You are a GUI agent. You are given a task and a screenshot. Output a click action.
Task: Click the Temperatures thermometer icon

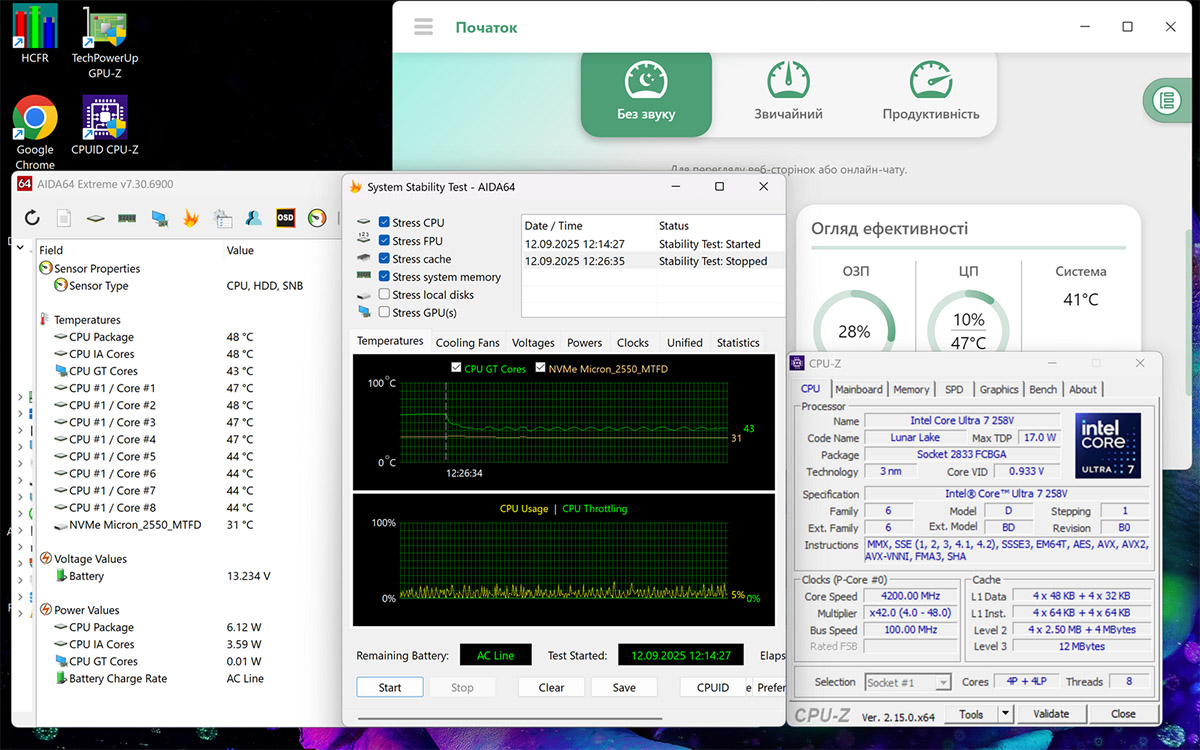tap(45, 320)
